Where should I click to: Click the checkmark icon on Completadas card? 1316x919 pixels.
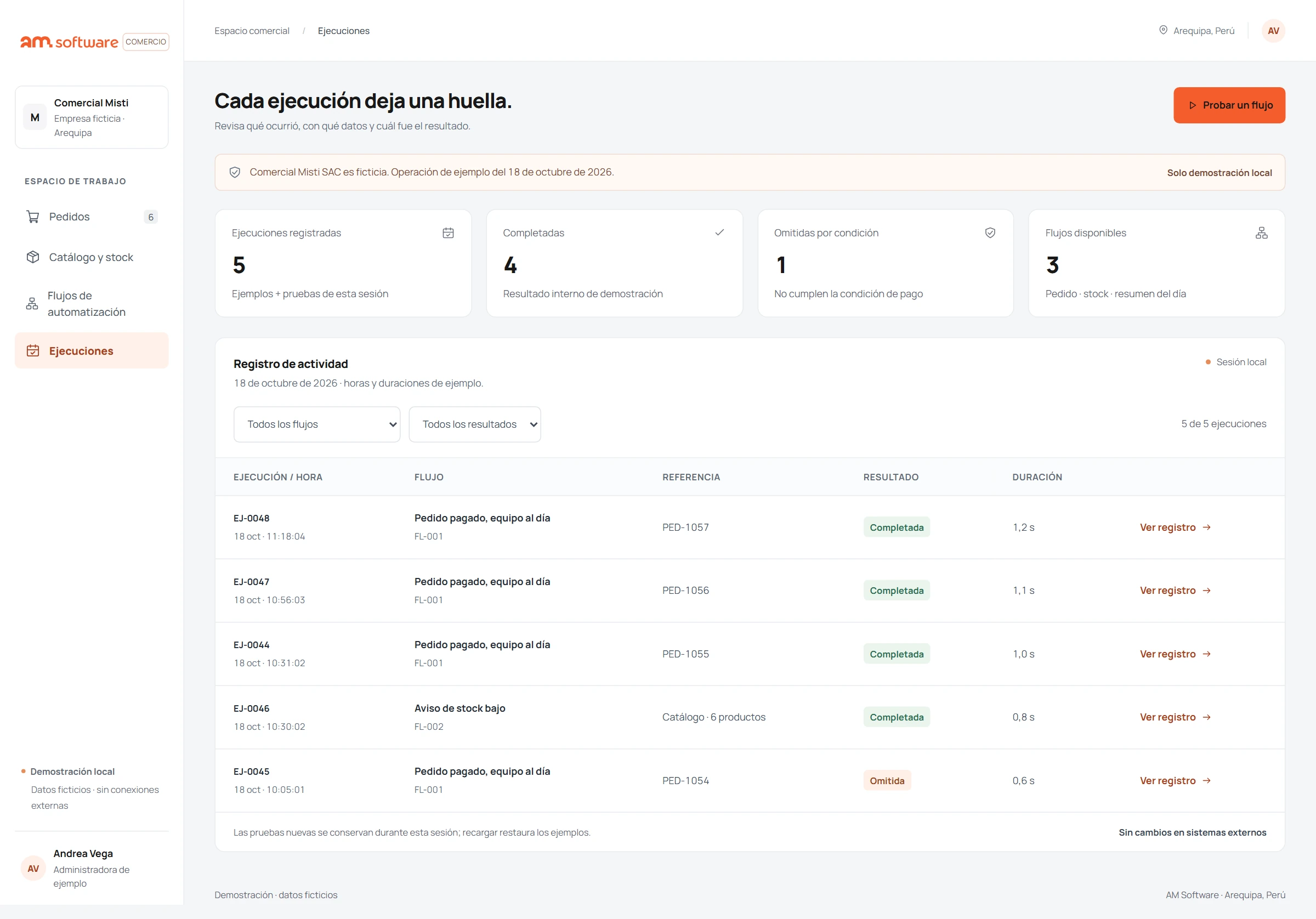[x=719, y=232]
